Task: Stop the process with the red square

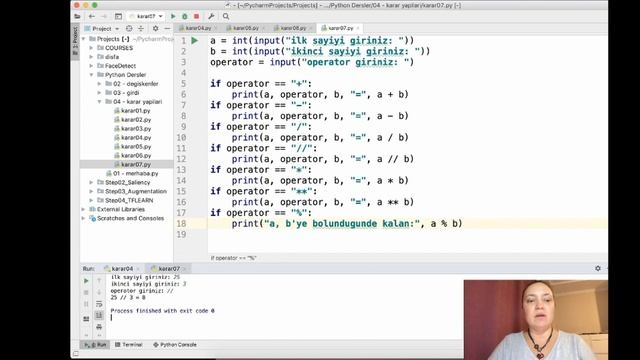Action: pyautogui.click(x=196, y=16)
